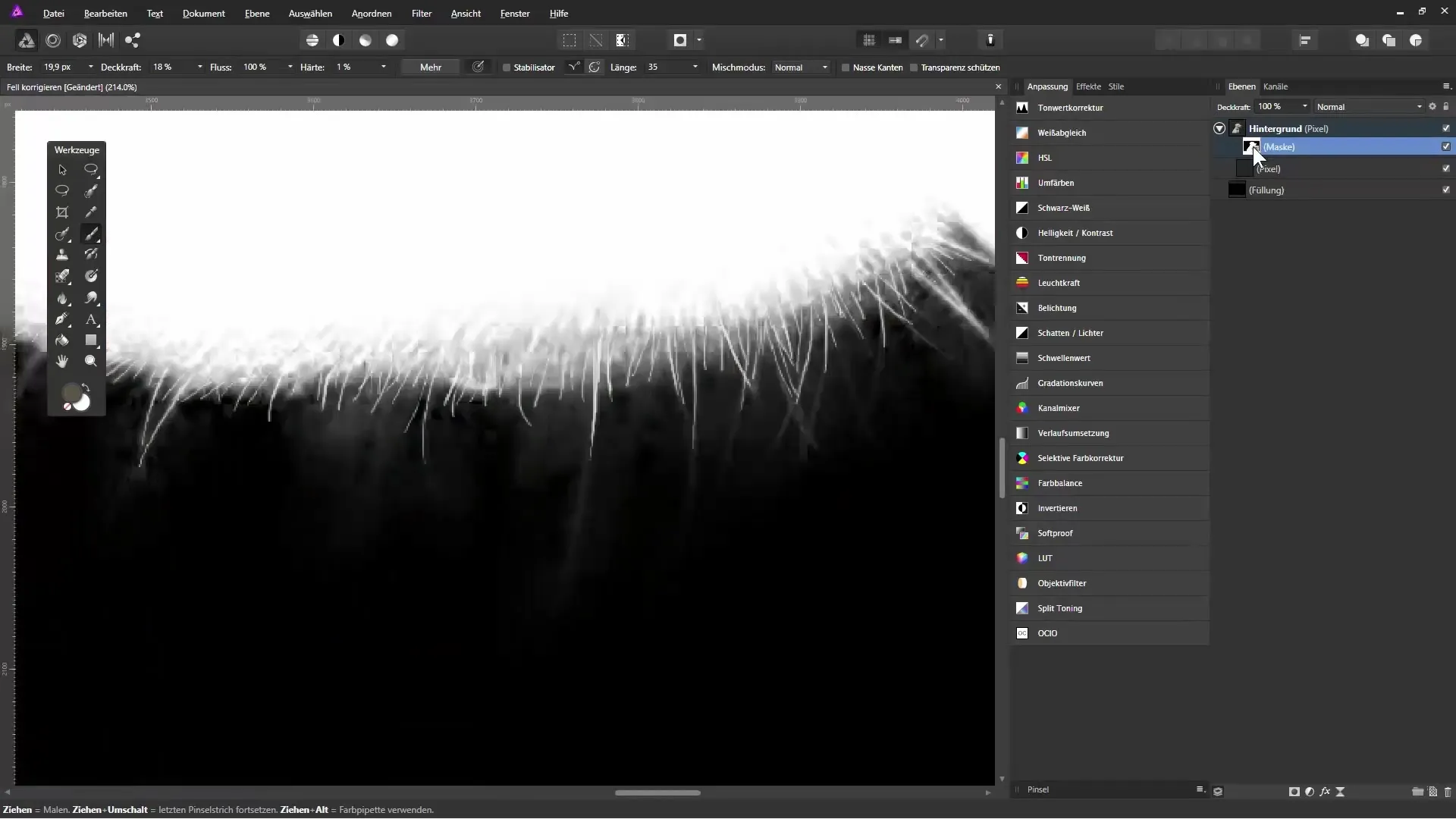Select the Text (A) tool
The height and width of the screenshot is (819, 1456).
[91, 319]
